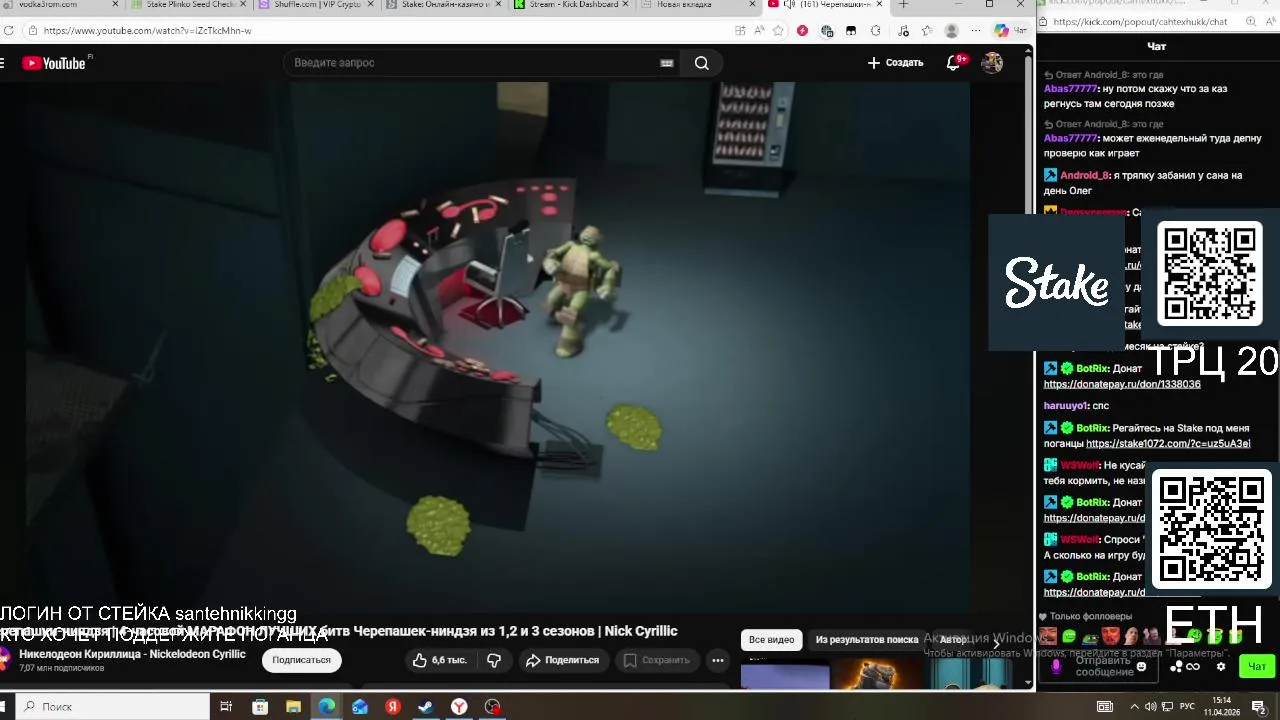Open stake1072.com referral link in chat
The height and width of the screenshot is (720, 1280).
(1168, 443)
